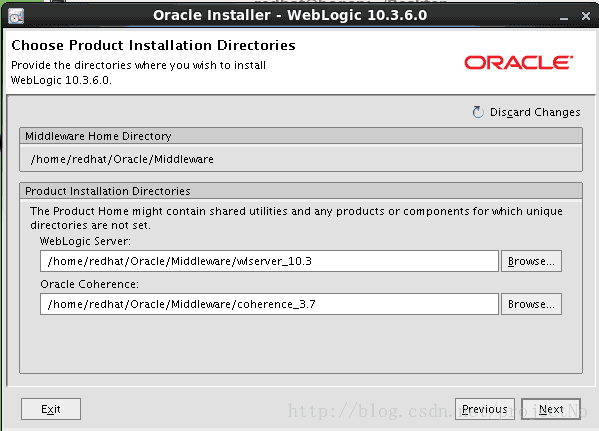599x431 pixels.
Task: Go to the Next installer step
Action: [551, 409]
